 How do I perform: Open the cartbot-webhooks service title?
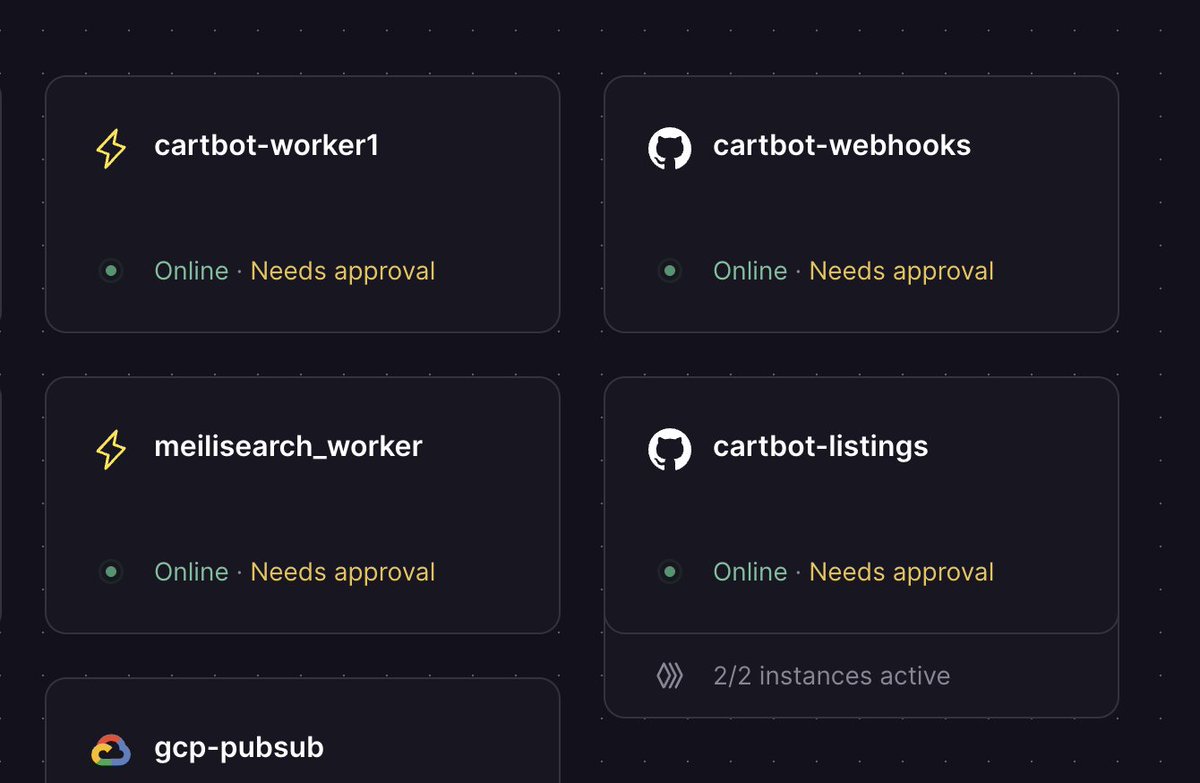[842, 146]
